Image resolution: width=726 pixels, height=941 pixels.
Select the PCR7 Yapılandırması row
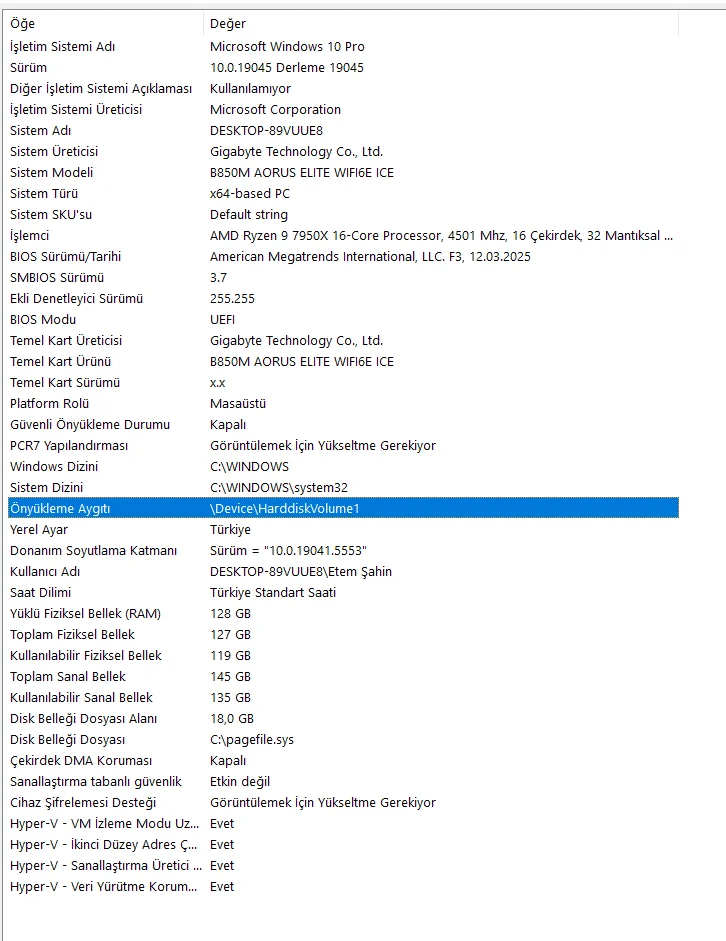click(343, 445)
